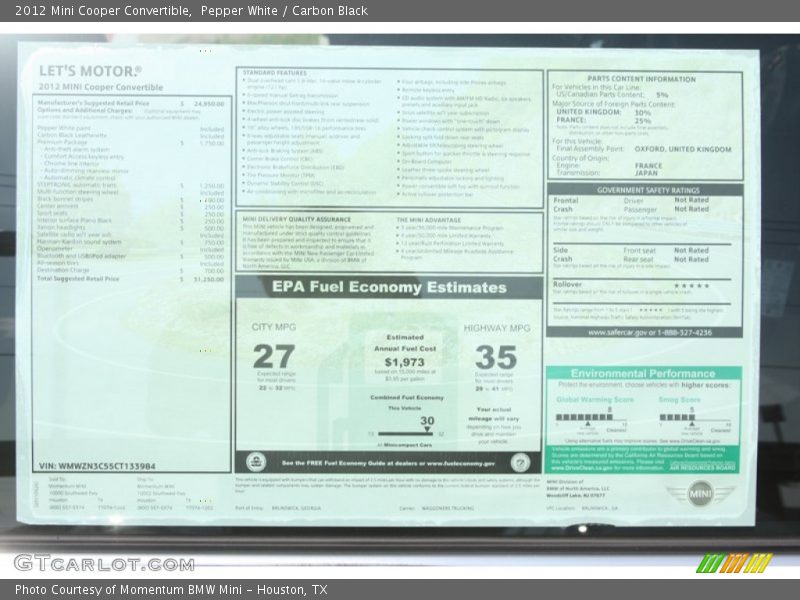Click the "Environmental Performance" header
The image size is (800, 600).
coord(643,373)
